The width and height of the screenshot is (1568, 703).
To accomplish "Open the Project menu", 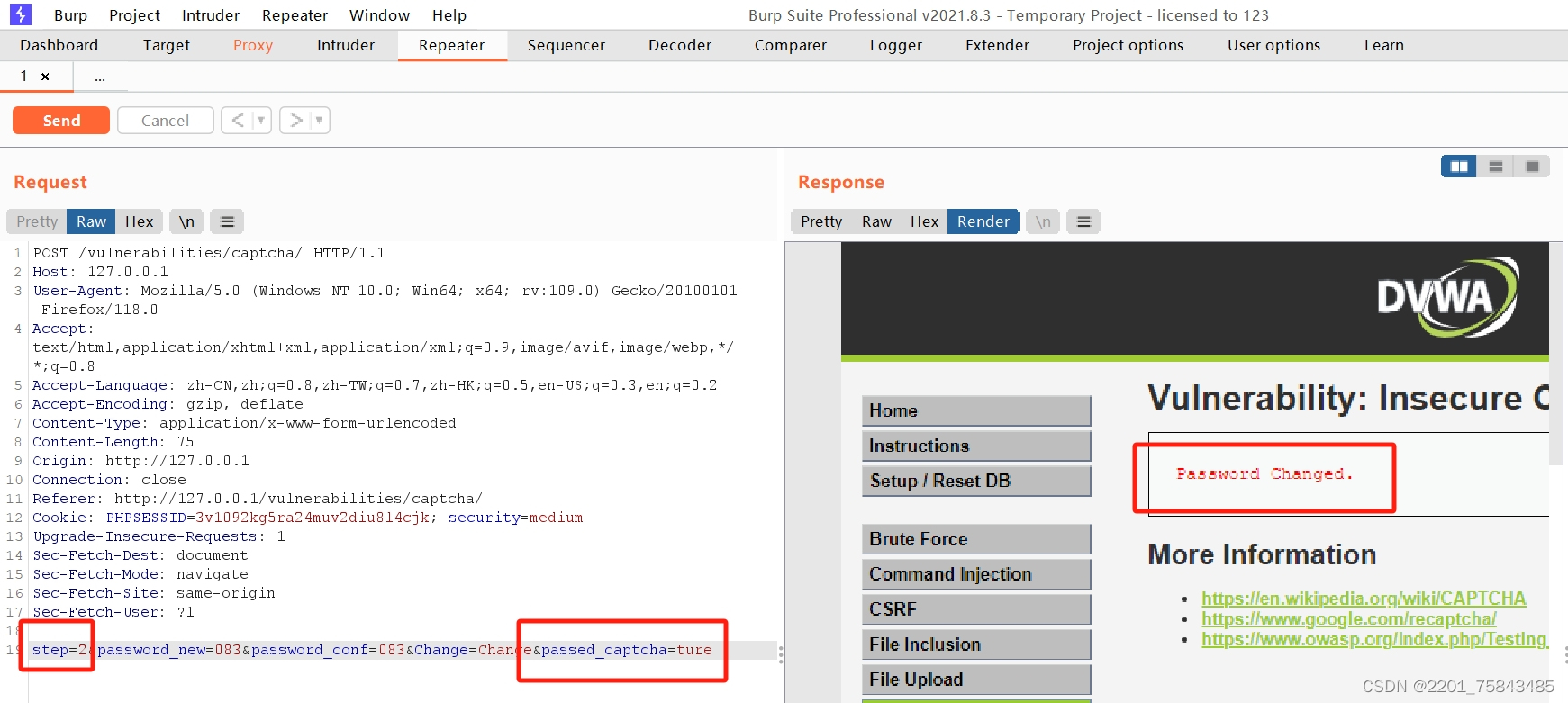I will (134, 15).
